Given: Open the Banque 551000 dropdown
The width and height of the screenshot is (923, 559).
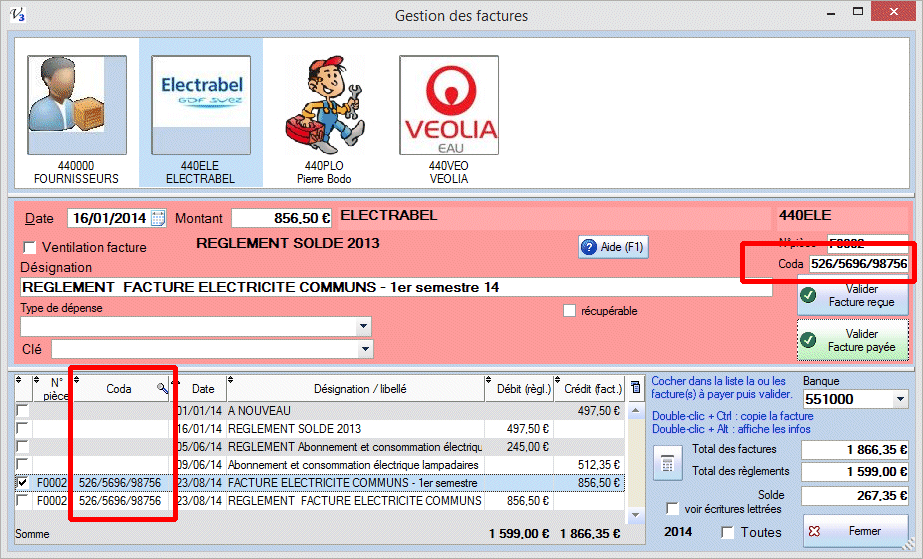Looking at the screenshot, I should (x=901, y=399).
